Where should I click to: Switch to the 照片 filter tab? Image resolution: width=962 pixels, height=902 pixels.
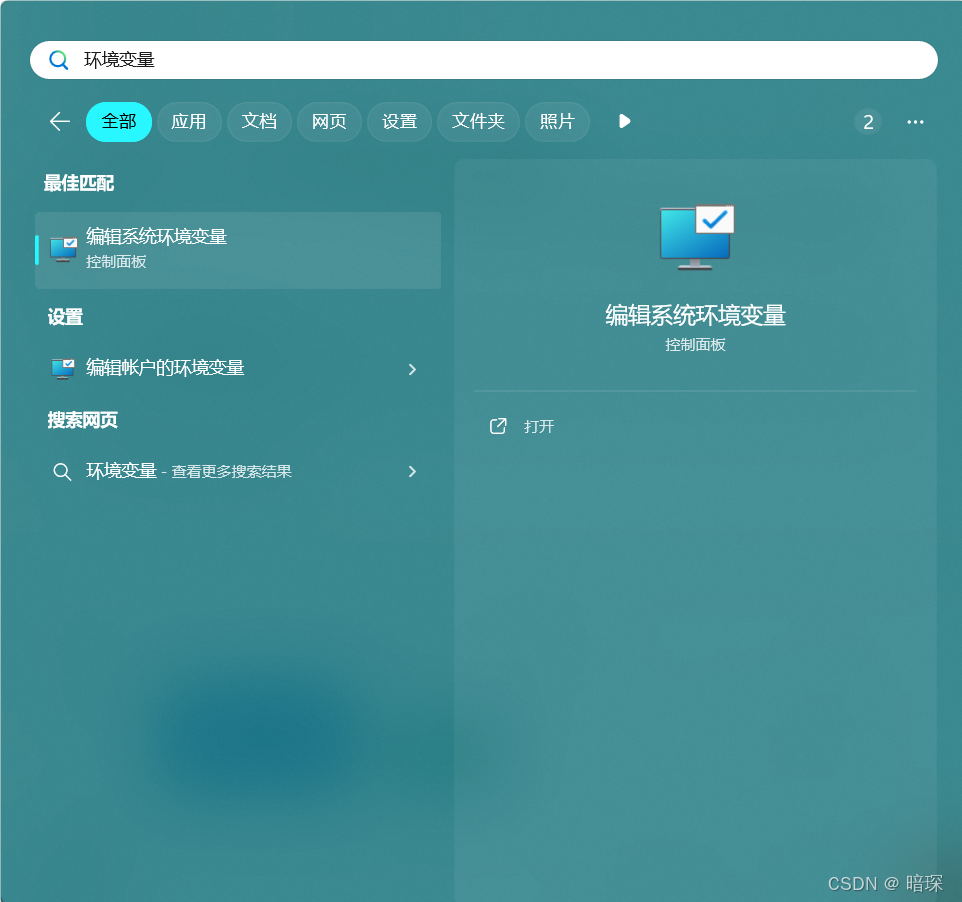pyautogui.click(x=557, y=121)
